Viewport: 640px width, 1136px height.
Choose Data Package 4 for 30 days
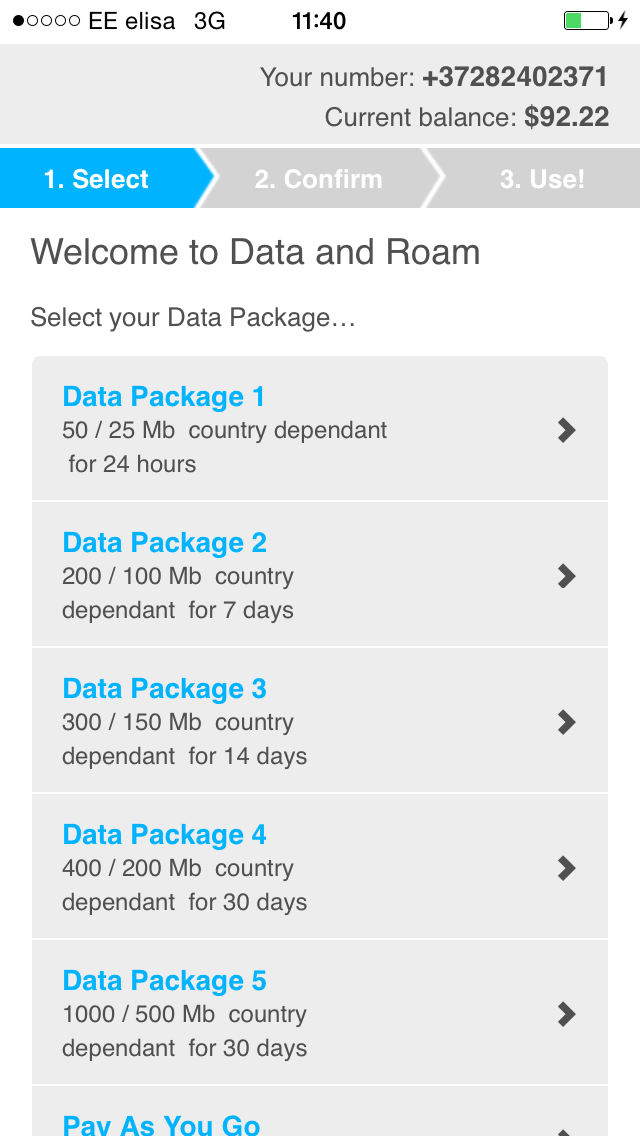tap(320, 866)
